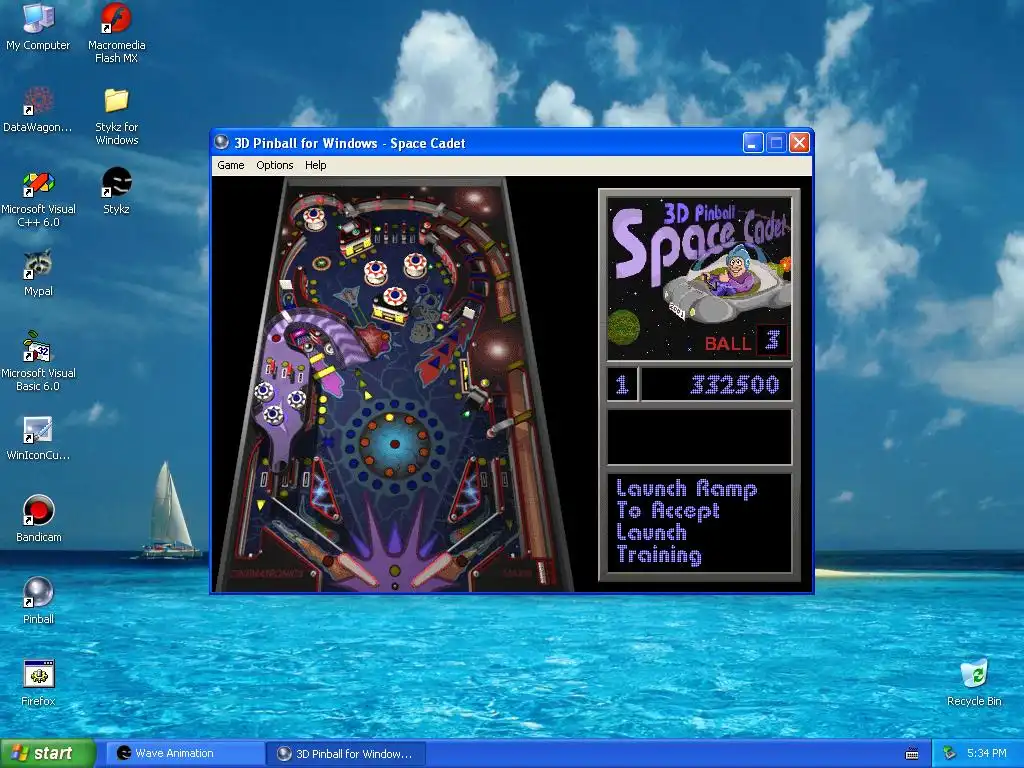Select the Mypal raccoon icon

[38, 273]
